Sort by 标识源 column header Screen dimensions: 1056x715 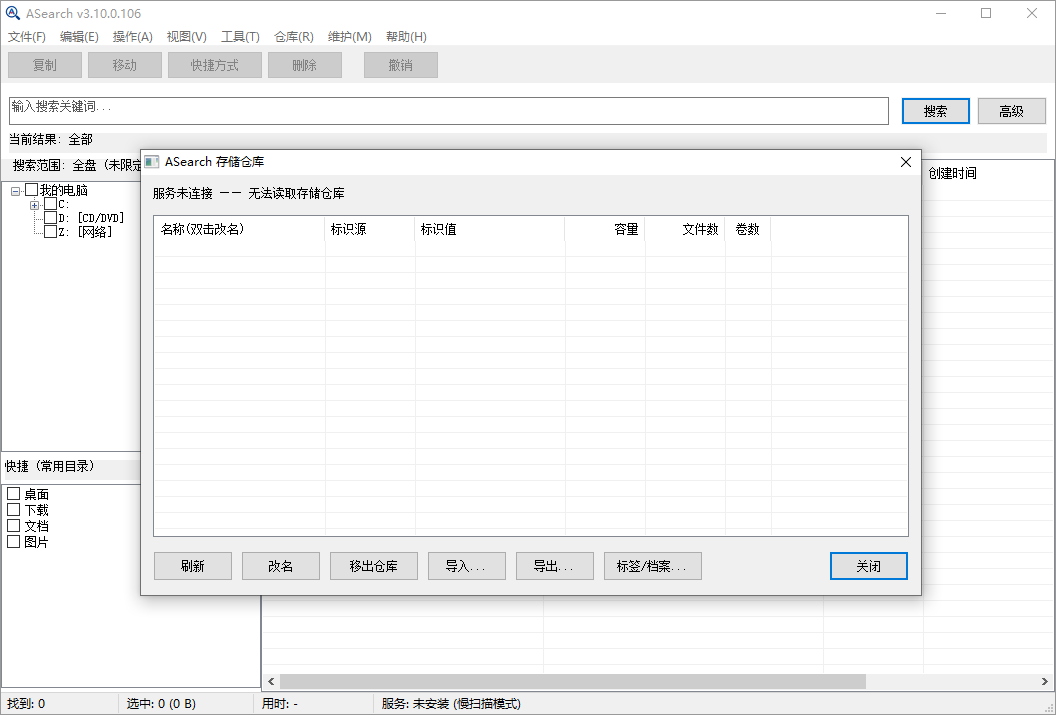click(x=370, y=229)
